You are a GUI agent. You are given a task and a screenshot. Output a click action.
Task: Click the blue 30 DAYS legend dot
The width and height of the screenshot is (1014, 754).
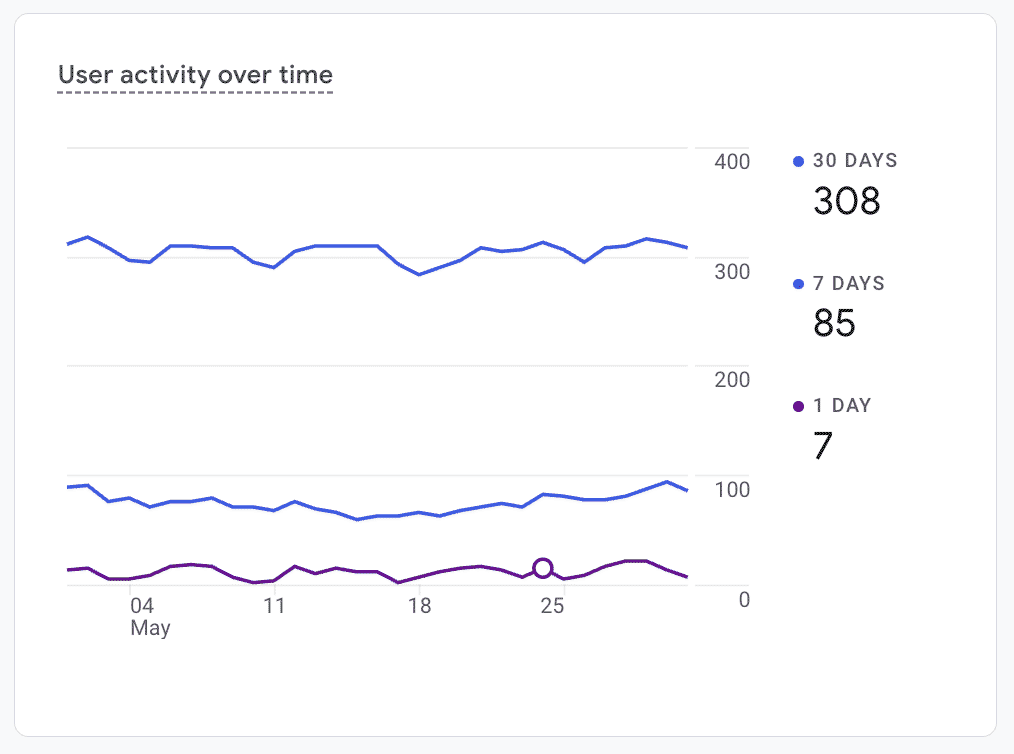[x=798, y=161]
